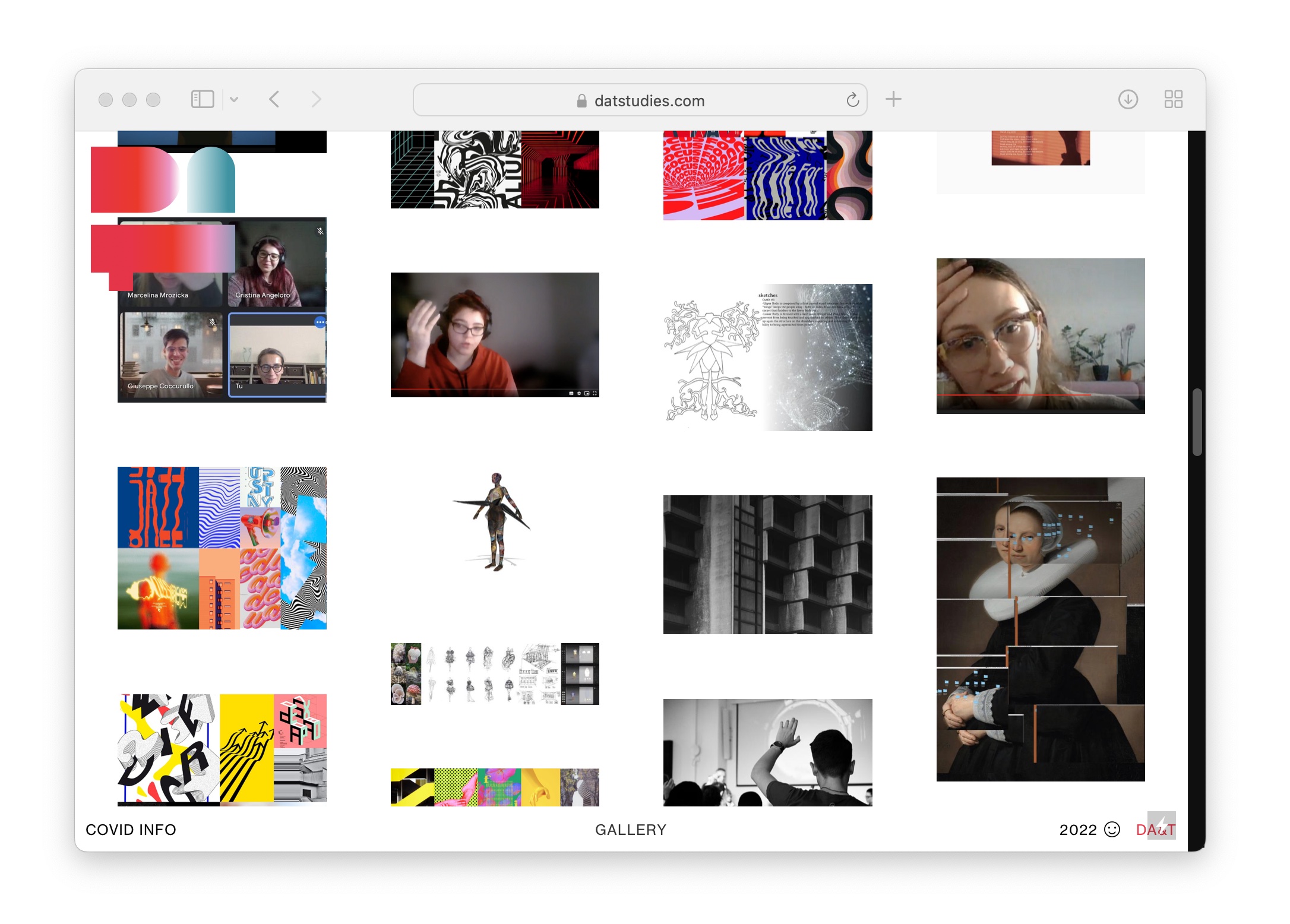Reload the datstudies.com page
Image resolution: width=1290 pixels, height=924 pixels.
coord(852,100)
